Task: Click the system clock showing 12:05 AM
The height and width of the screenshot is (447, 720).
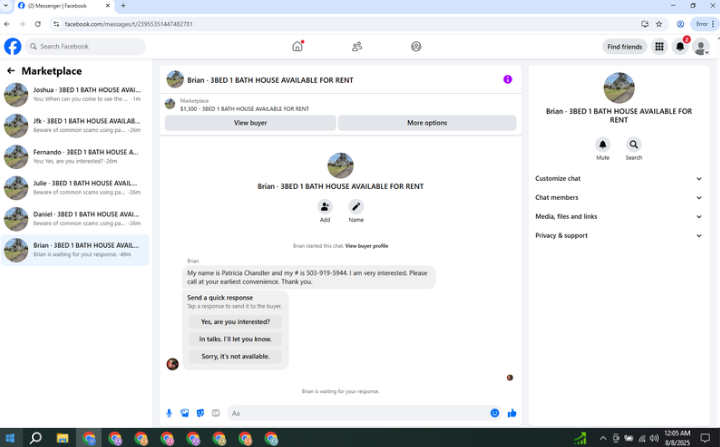Action: click(677, 438)
